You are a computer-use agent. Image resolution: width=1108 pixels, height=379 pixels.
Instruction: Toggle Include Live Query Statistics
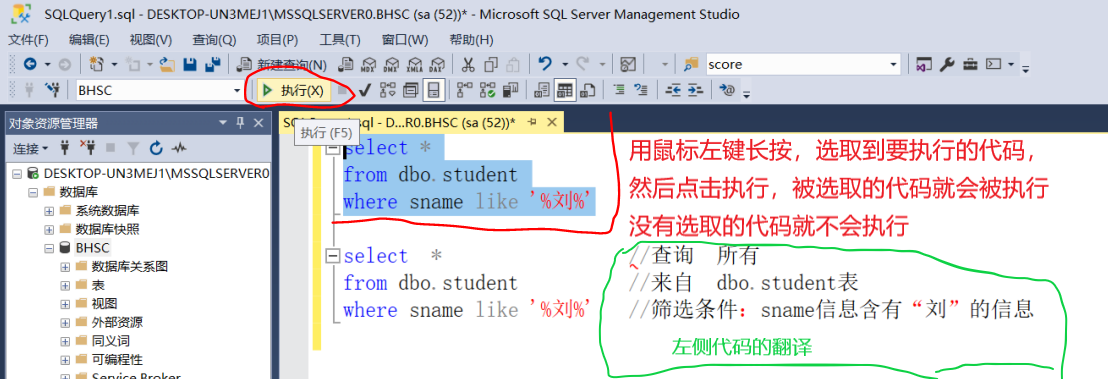(x=487, y=90)
